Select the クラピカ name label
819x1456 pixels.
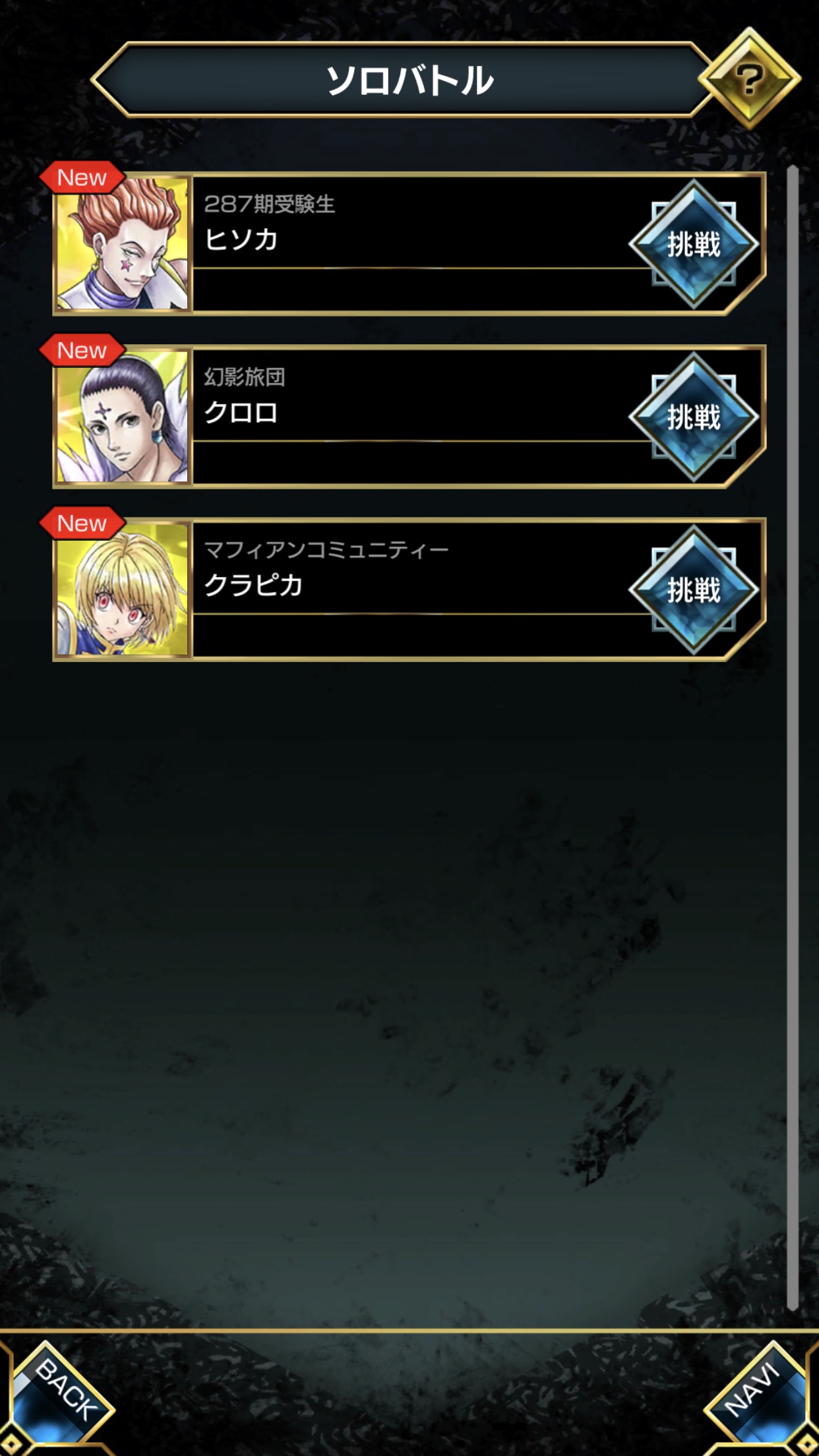click(253, 585)
